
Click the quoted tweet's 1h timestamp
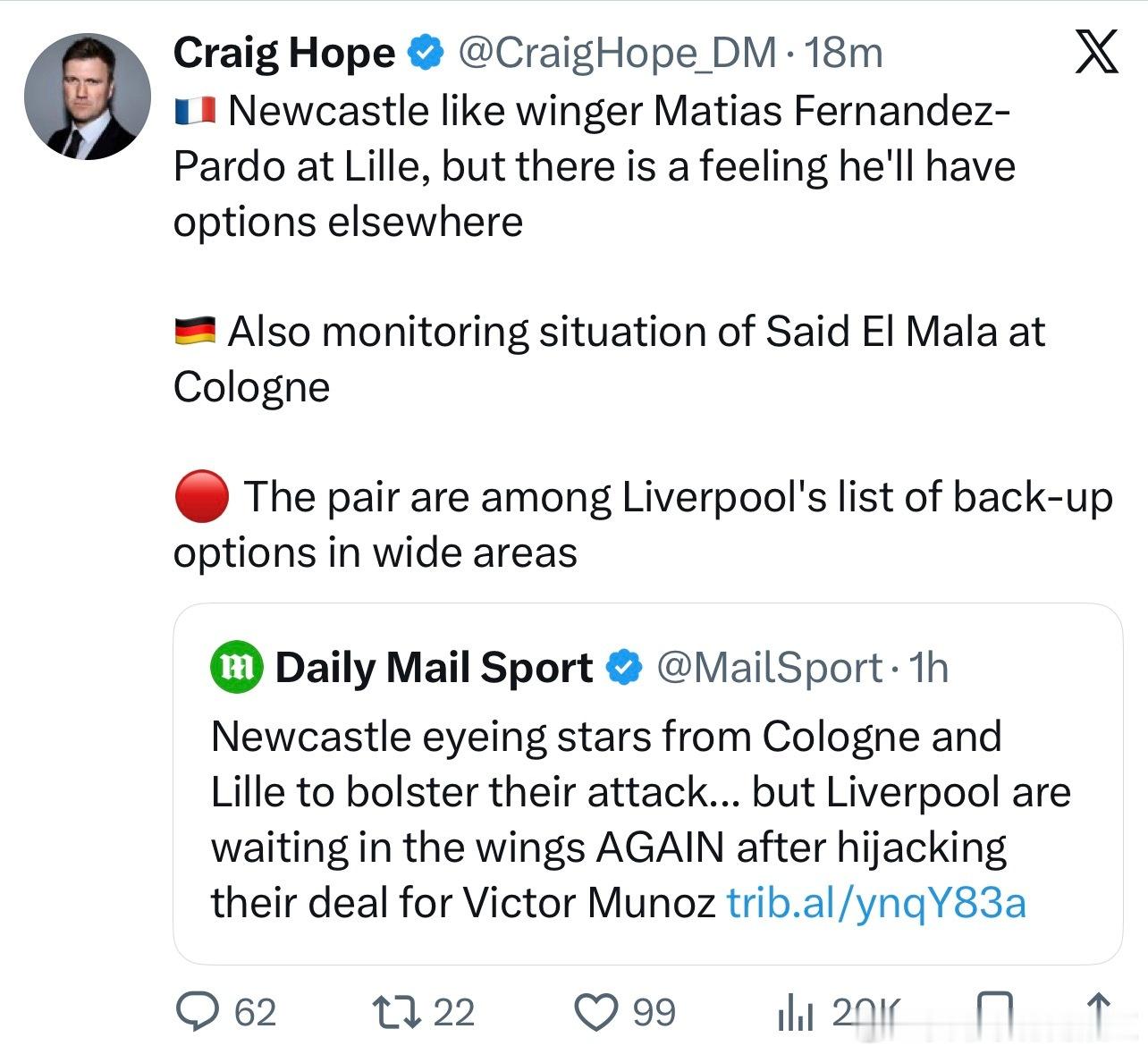tap(928, 669)
